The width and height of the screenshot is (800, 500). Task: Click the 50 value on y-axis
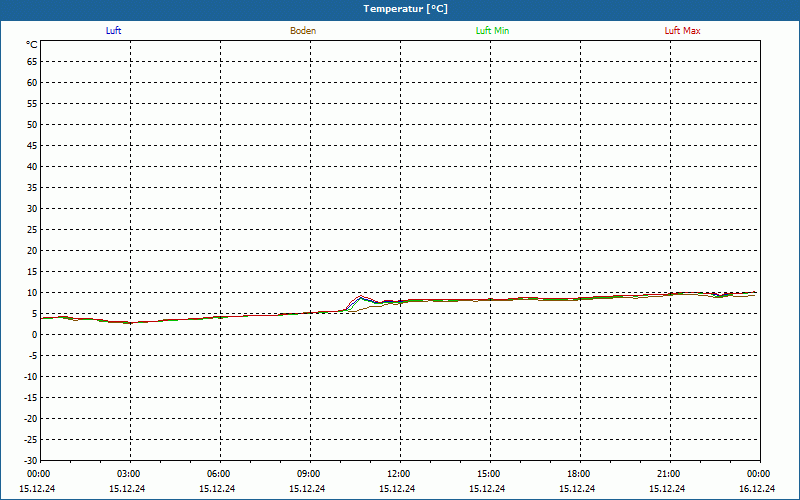pos(32,124)
